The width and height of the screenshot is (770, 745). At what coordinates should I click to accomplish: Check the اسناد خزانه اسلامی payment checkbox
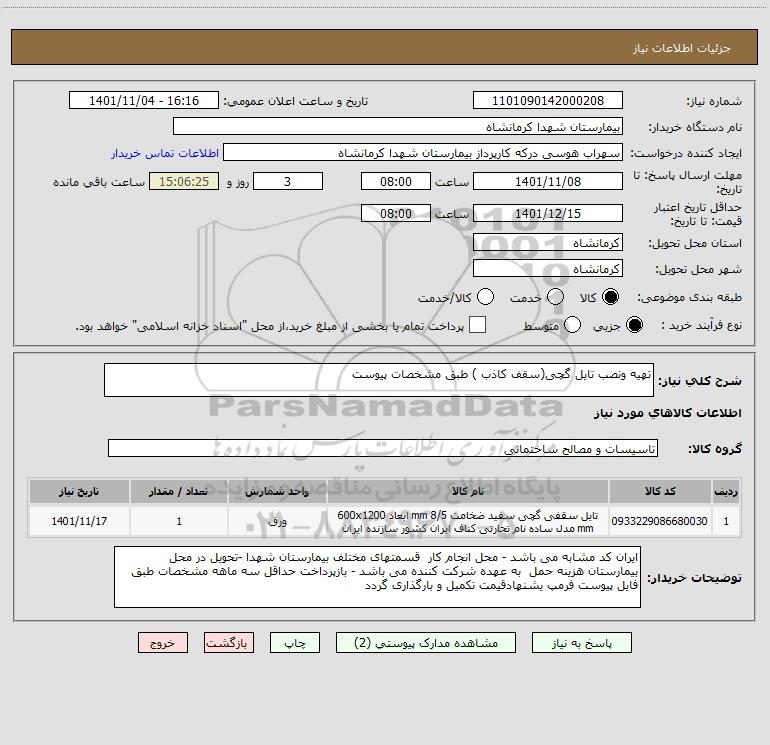click(477, 325)
